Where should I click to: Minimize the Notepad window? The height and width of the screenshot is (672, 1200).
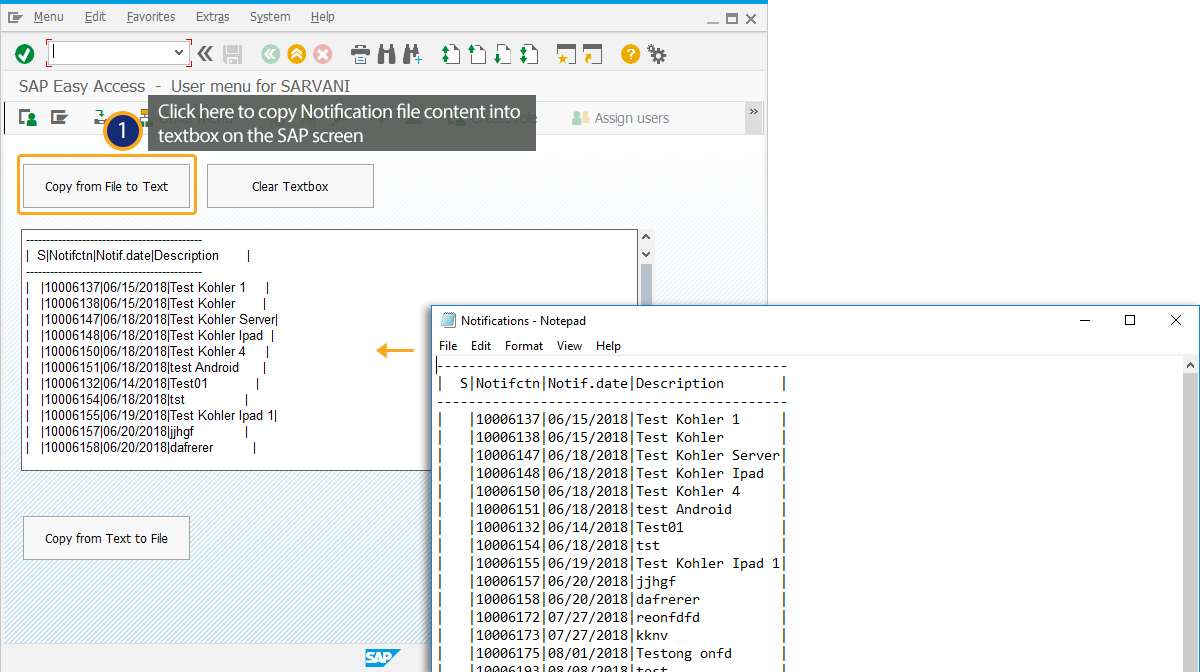pyautogui.click(x=1084, y=320)
